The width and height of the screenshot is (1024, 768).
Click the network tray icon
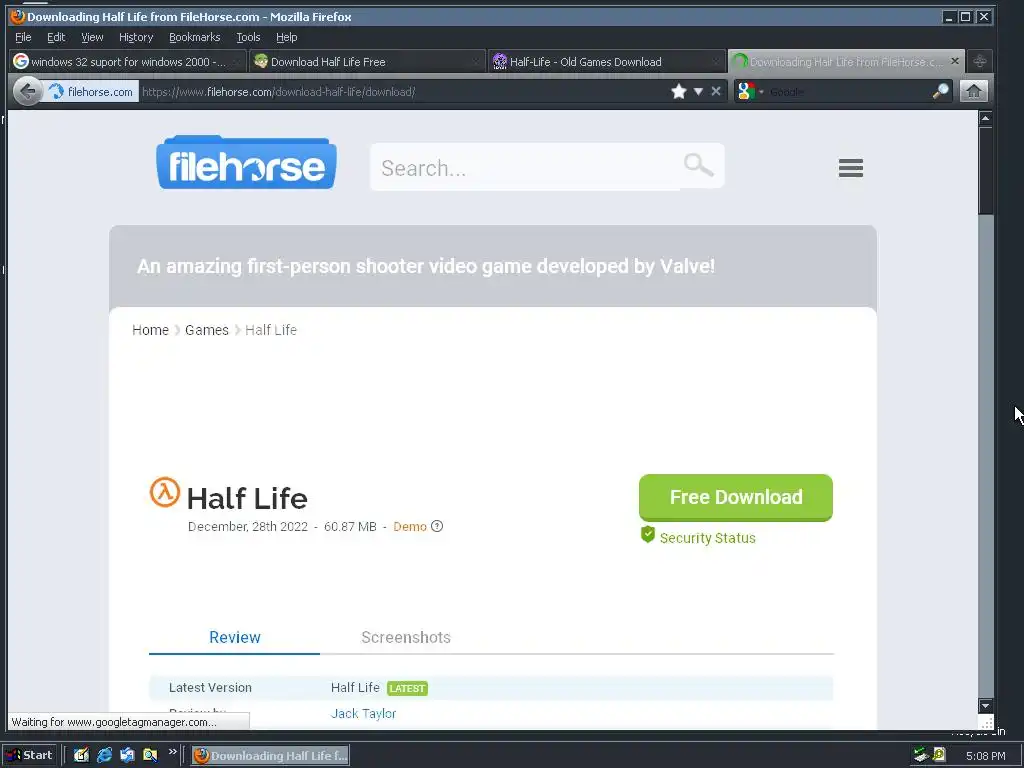point(921,755)
